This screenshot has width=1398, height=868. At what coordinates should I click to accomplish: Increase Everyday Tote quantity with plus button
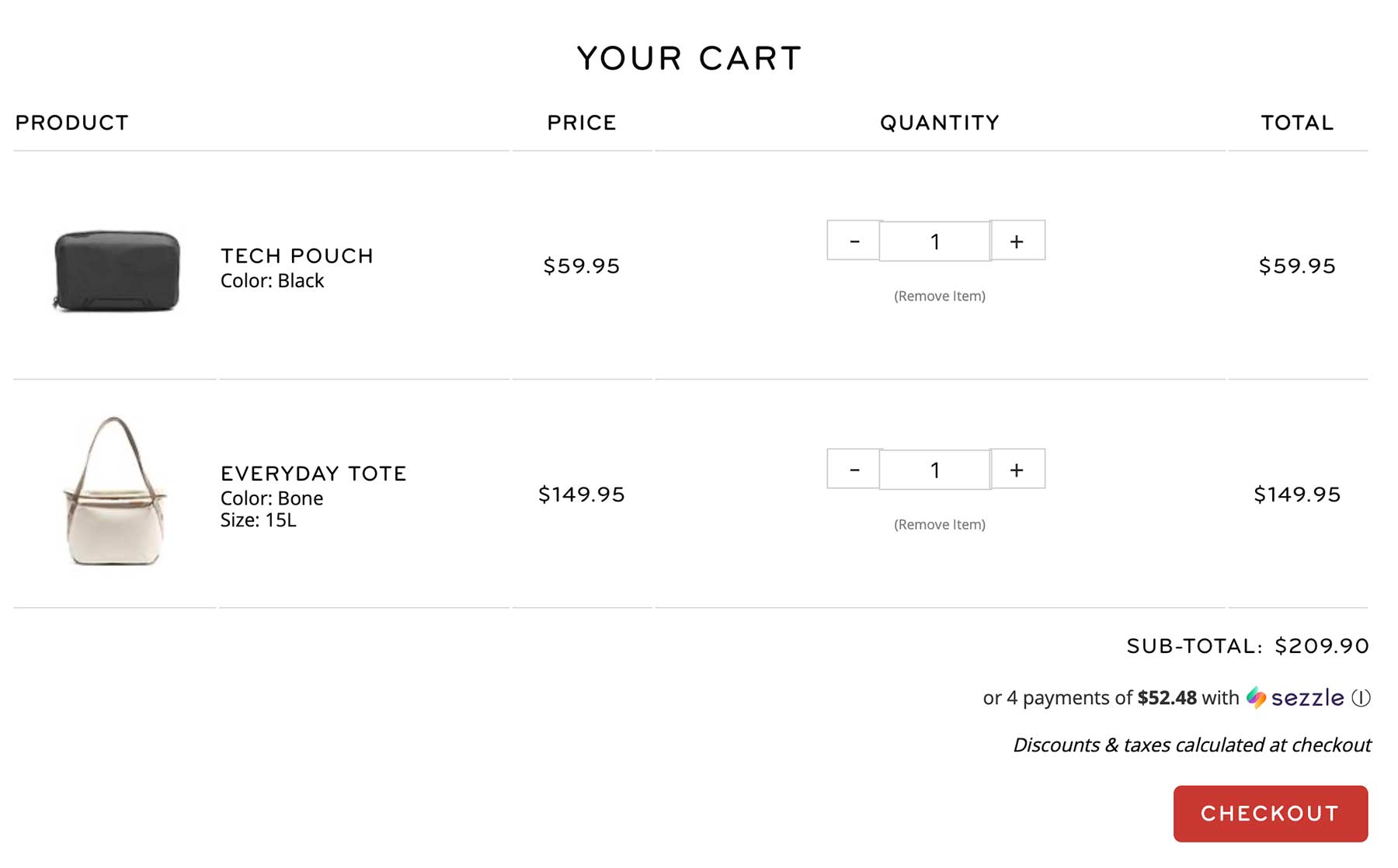pos(1017,469)
